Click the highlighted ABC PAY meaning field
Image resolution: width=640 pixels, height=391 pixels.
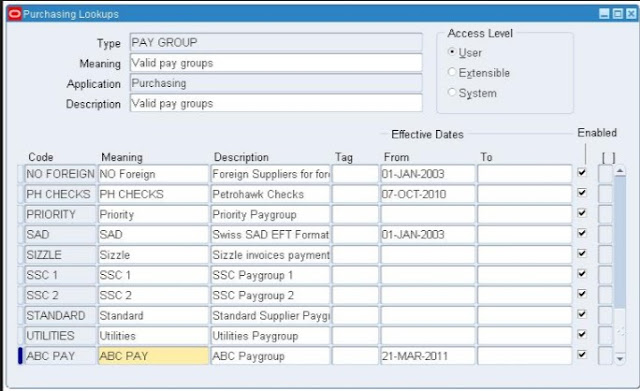(153, 356)
